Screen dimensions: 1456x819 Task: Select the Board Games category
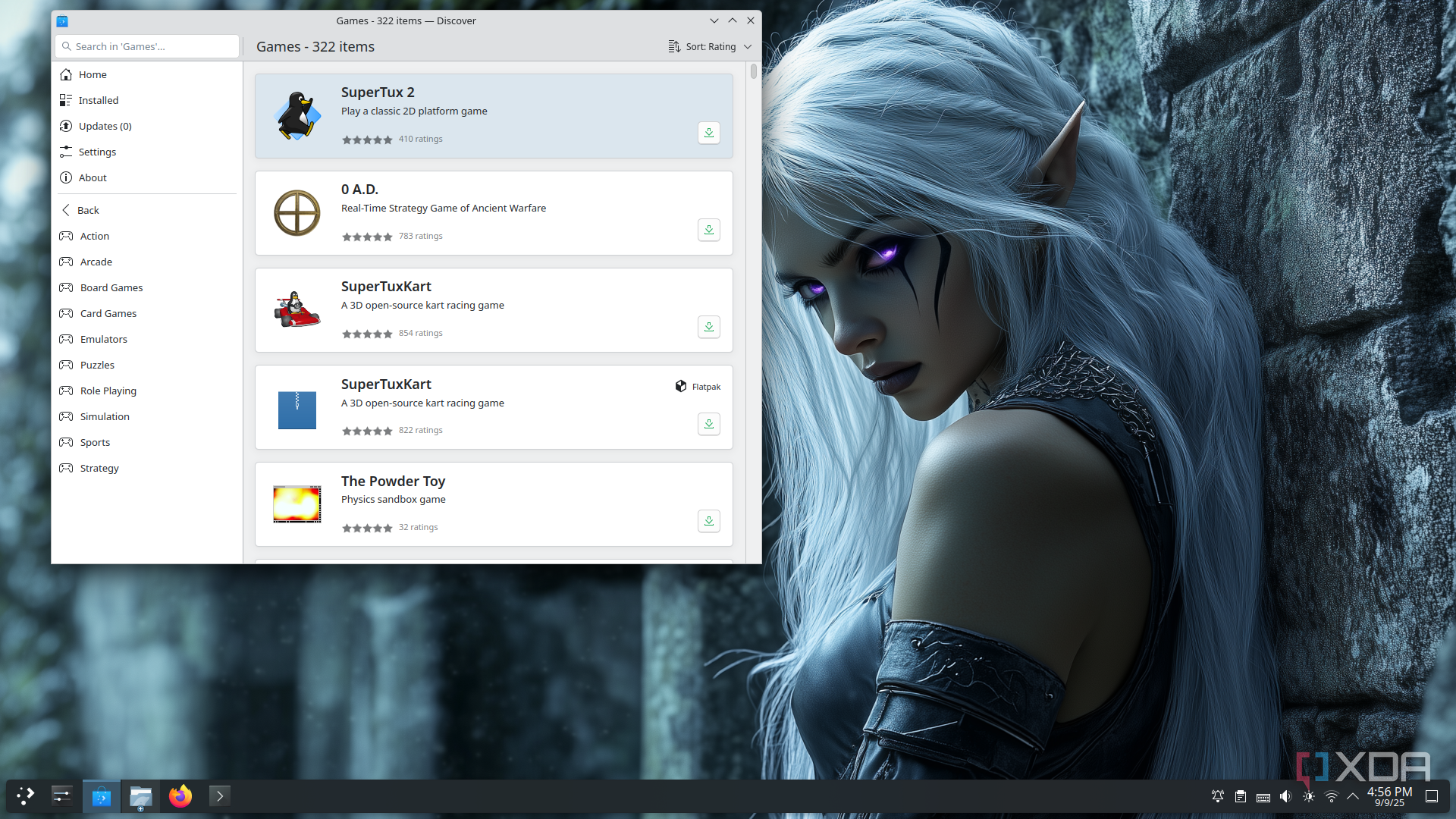147,287
